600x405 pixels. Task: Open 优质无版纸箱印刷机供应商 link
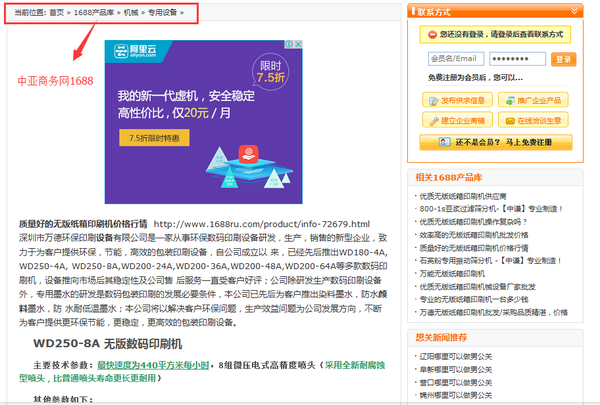(x=463, y=196)
